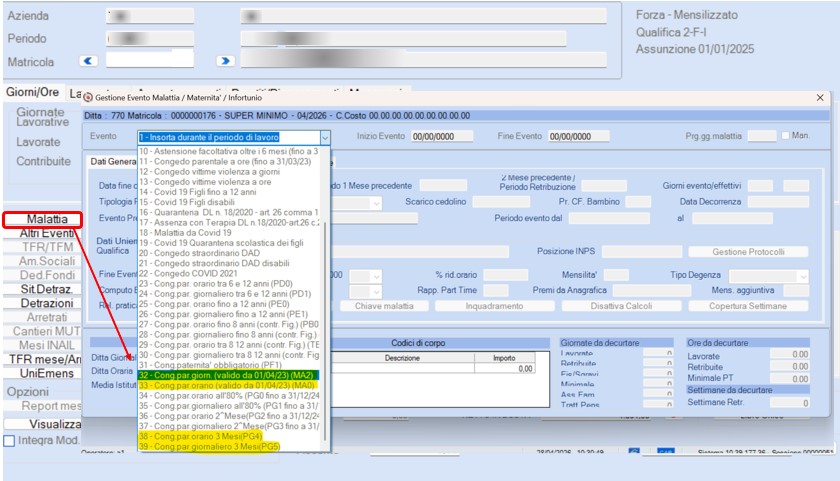Click the Matricola input field
Image resolution: width=840 pixels, height=481 pixels.
pos(149,58)
